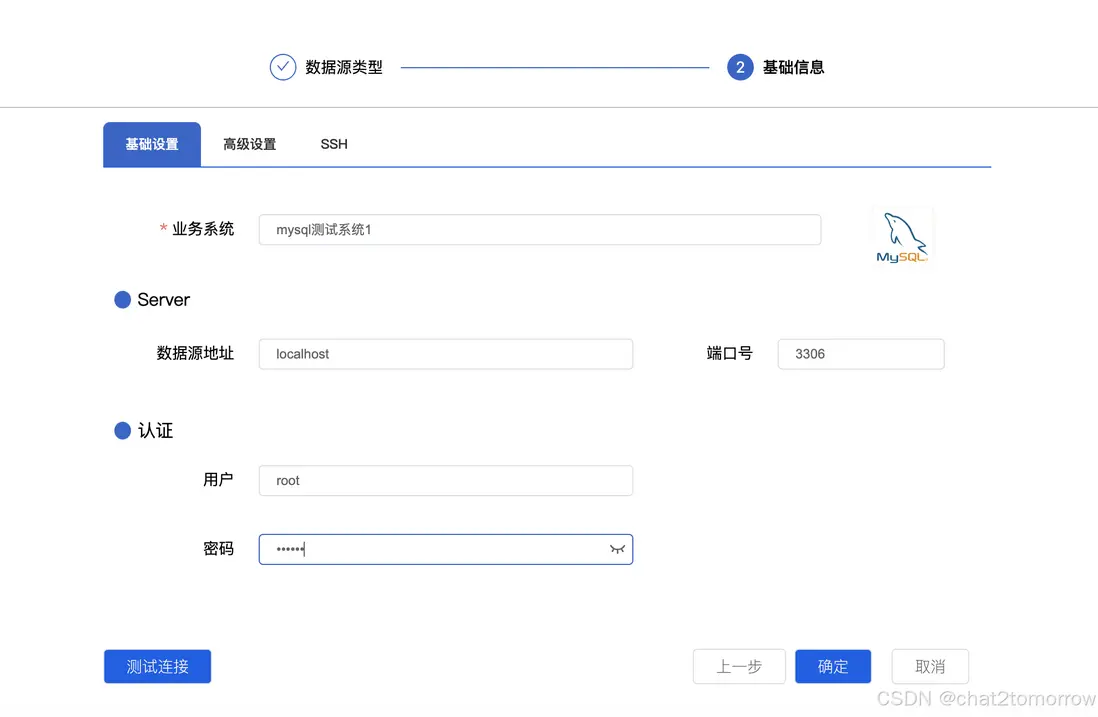Screen dimensions: 1098x717
Task: Click the 用户 label
Action: (x=218, y=480)
